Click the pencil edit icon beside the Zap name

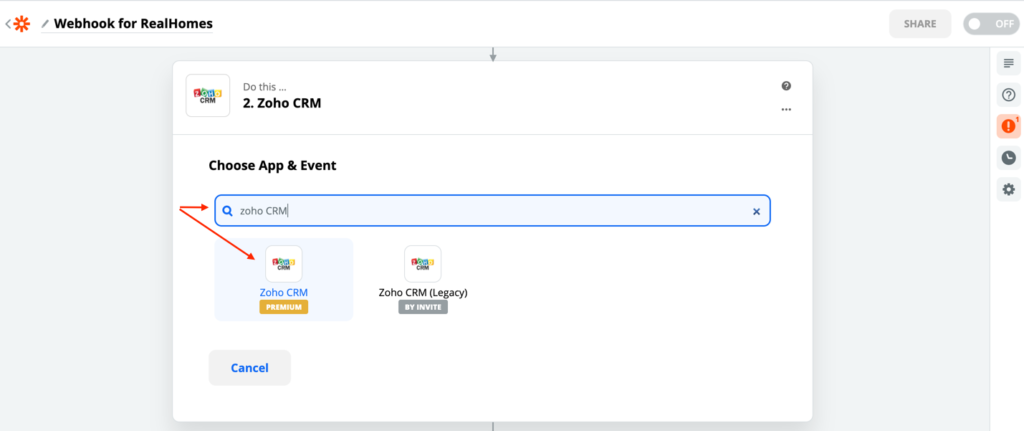click(x=45, y=24)
